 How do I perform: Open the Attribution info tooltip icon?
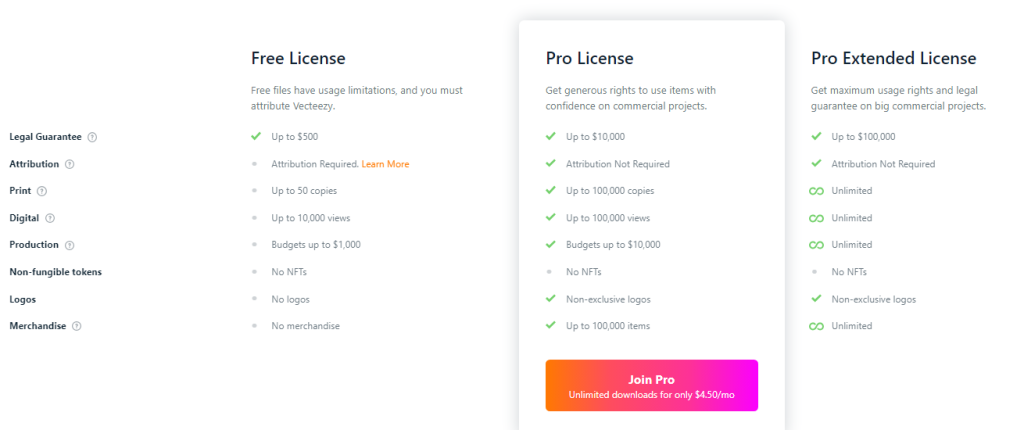pos(70,165)
